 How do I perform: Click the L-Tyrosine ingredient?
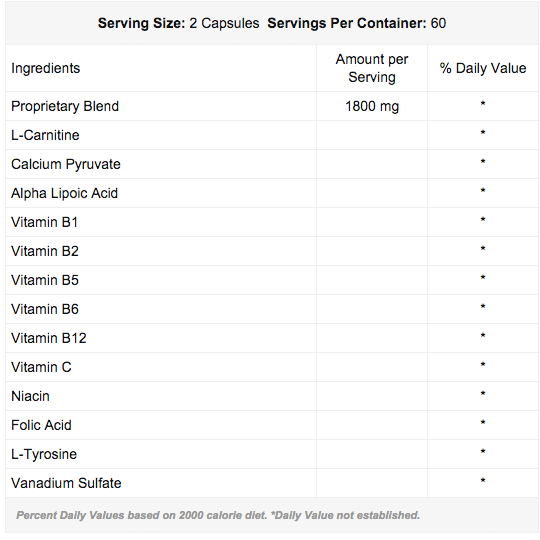click(44, 454)
